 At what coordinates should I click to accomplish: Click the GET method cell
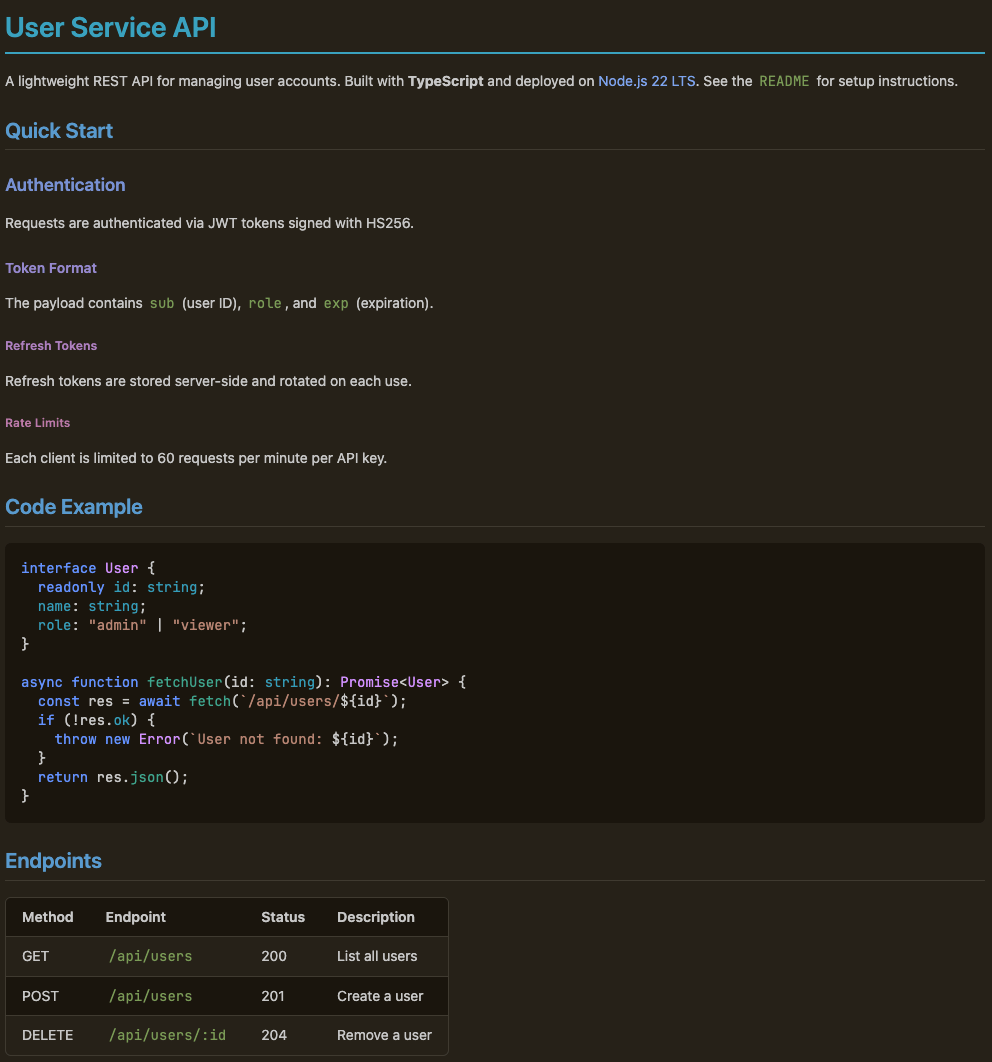pyautogui.click(x=35, y=956)
